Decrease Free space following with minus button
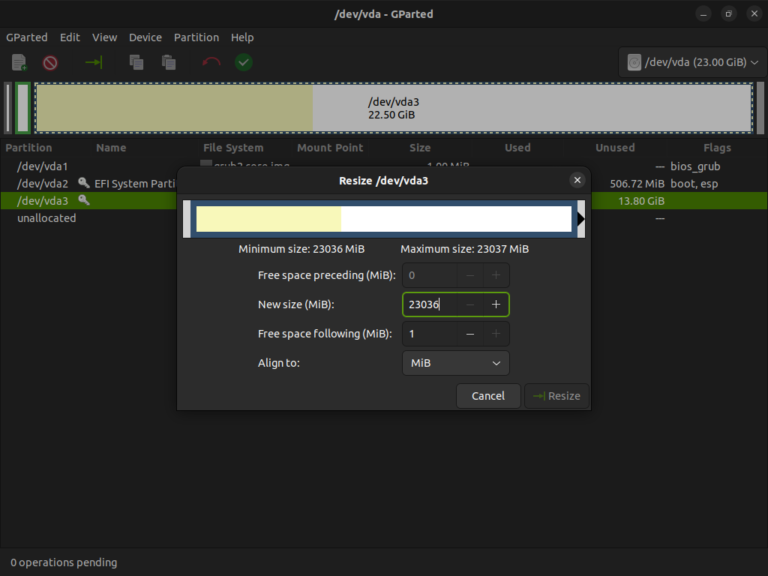This screenshot has height=576, width=768. pos(470,334)
